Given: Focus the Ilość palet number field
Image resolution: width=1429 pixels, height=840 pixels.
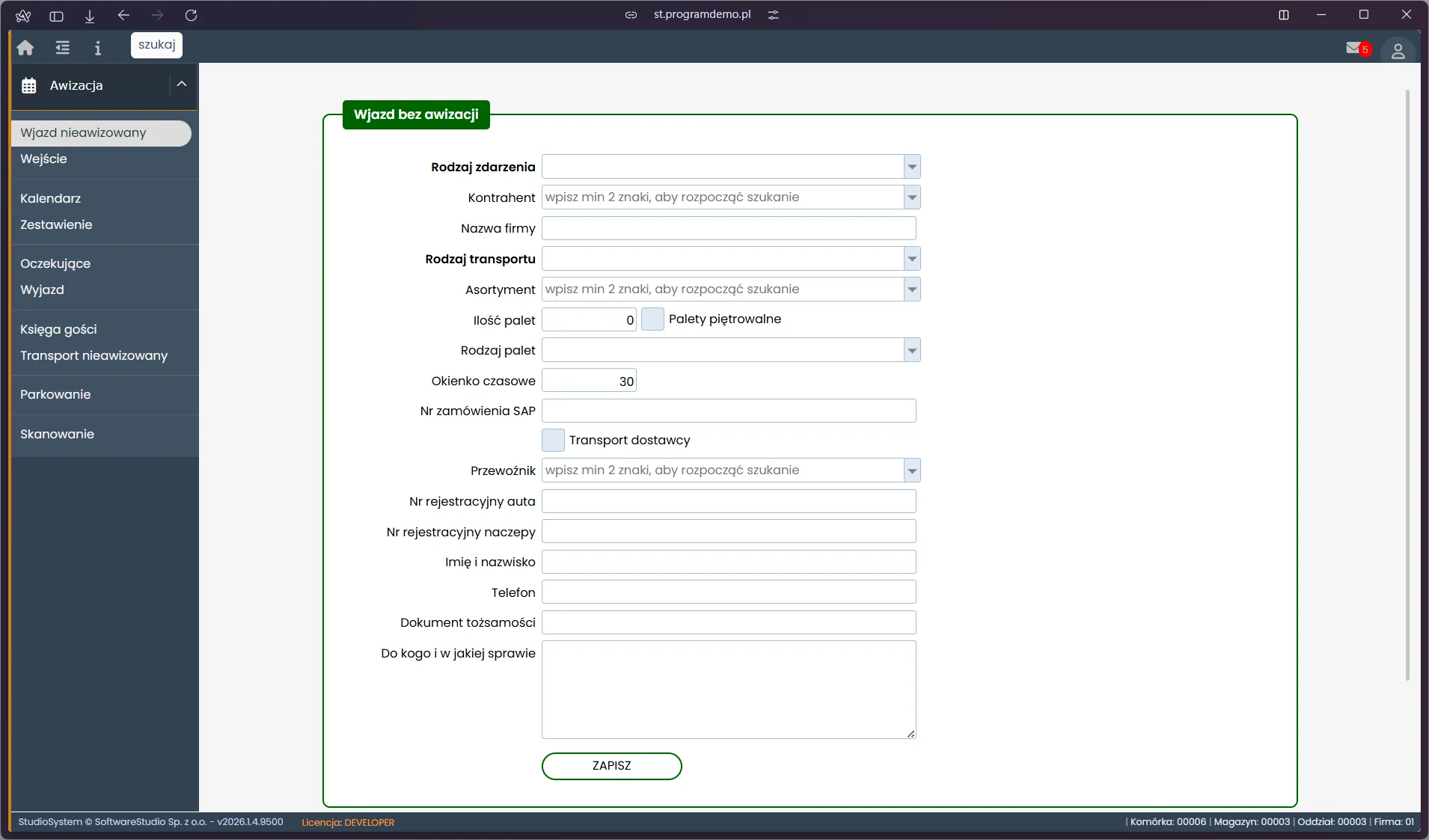Looking at the screenshot, I should [589, 319].
